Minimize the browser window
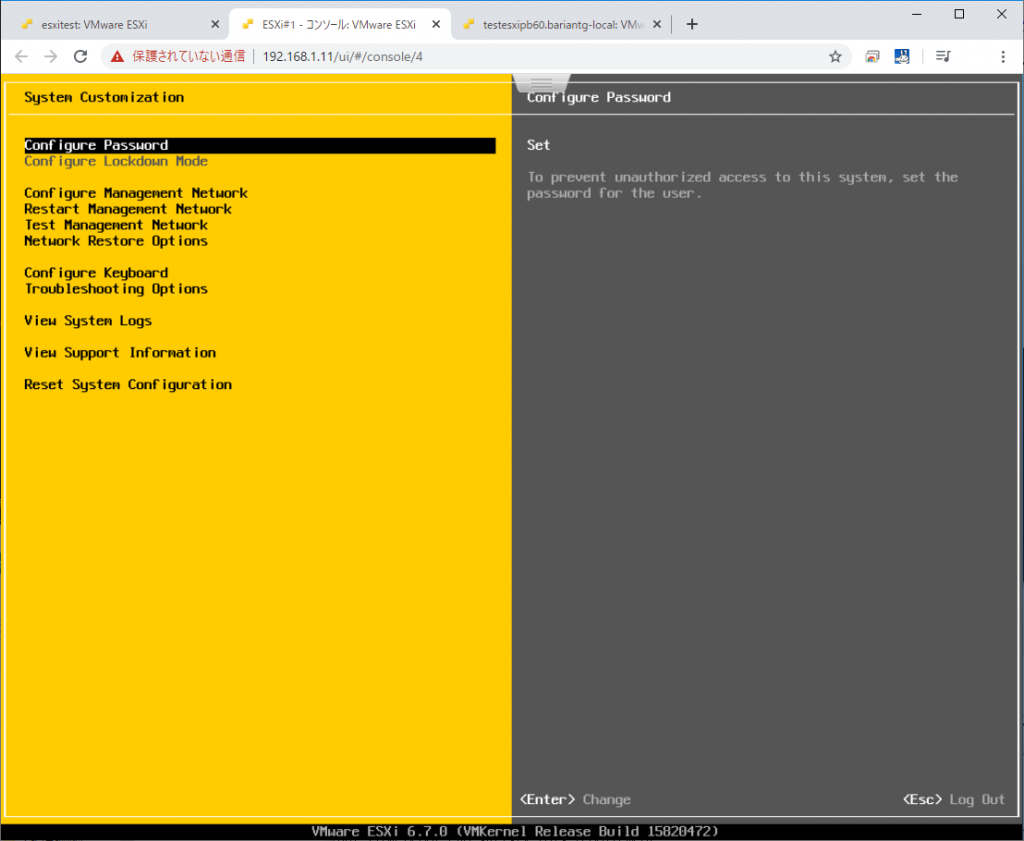The width and height of the screenshot is (1024, 841). pyautogui.click(x=917, y=14)
